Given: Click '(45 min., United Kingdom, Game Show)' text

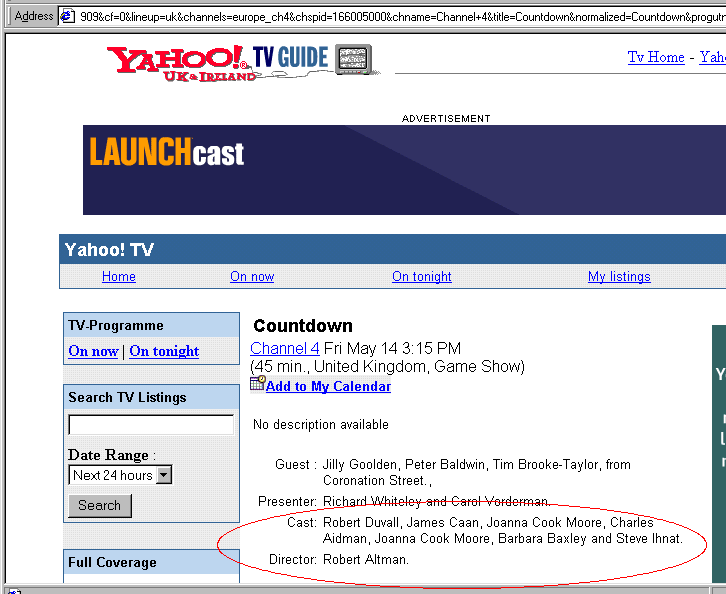Looking at the screenshot, I should [x=388, y=367].
